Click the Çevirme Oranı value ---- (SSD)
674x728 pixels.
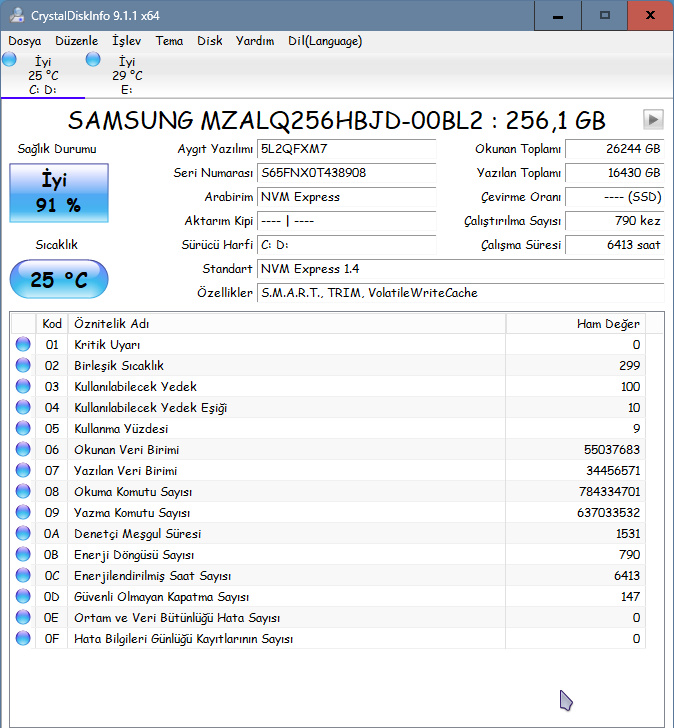tap(615, 197)
